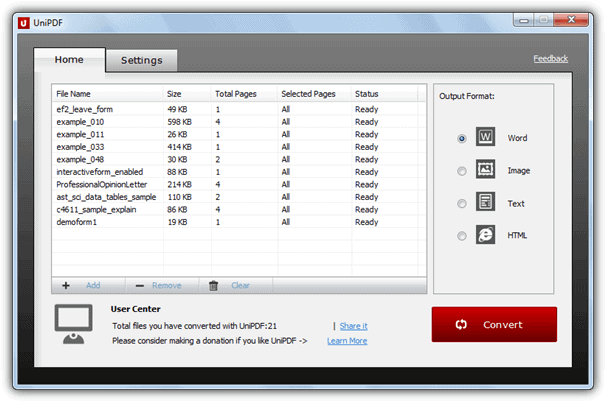Close the UniPDF window
Viewport: 606px width, 401px height.
coord(571,20)
